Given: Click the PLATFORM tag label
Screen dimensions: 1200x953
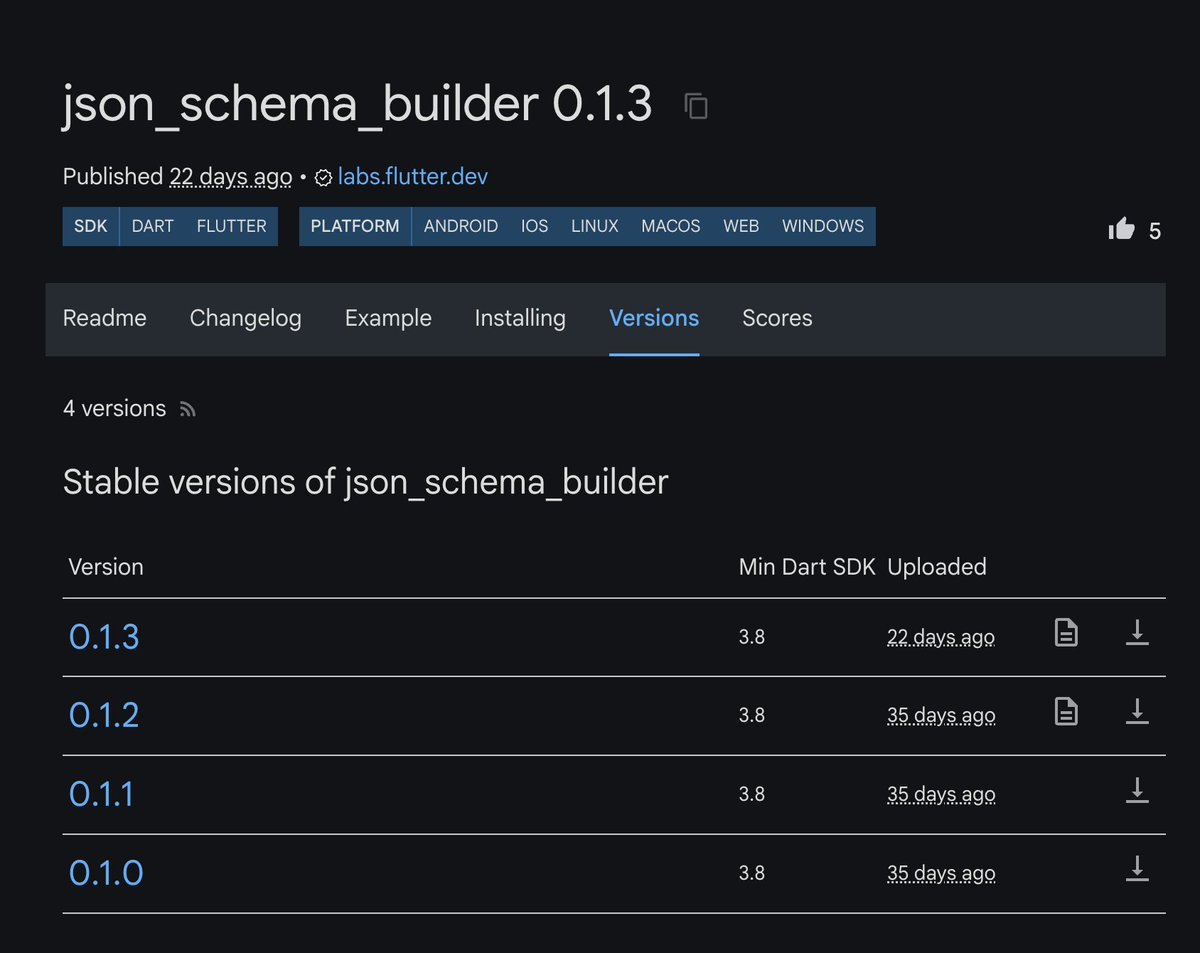Looking at the screenshot, I should pyautogui.click(x=355, y=226).
